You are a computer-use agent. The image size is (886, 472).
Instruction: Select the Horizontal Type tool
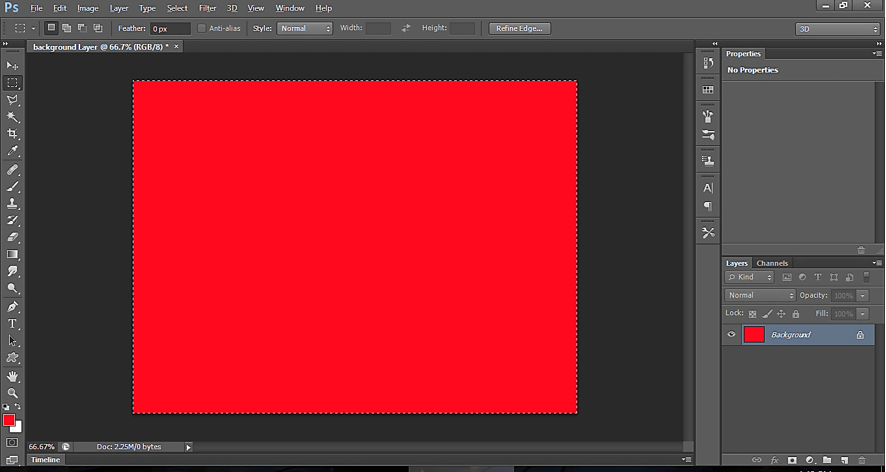click(12, 324)
